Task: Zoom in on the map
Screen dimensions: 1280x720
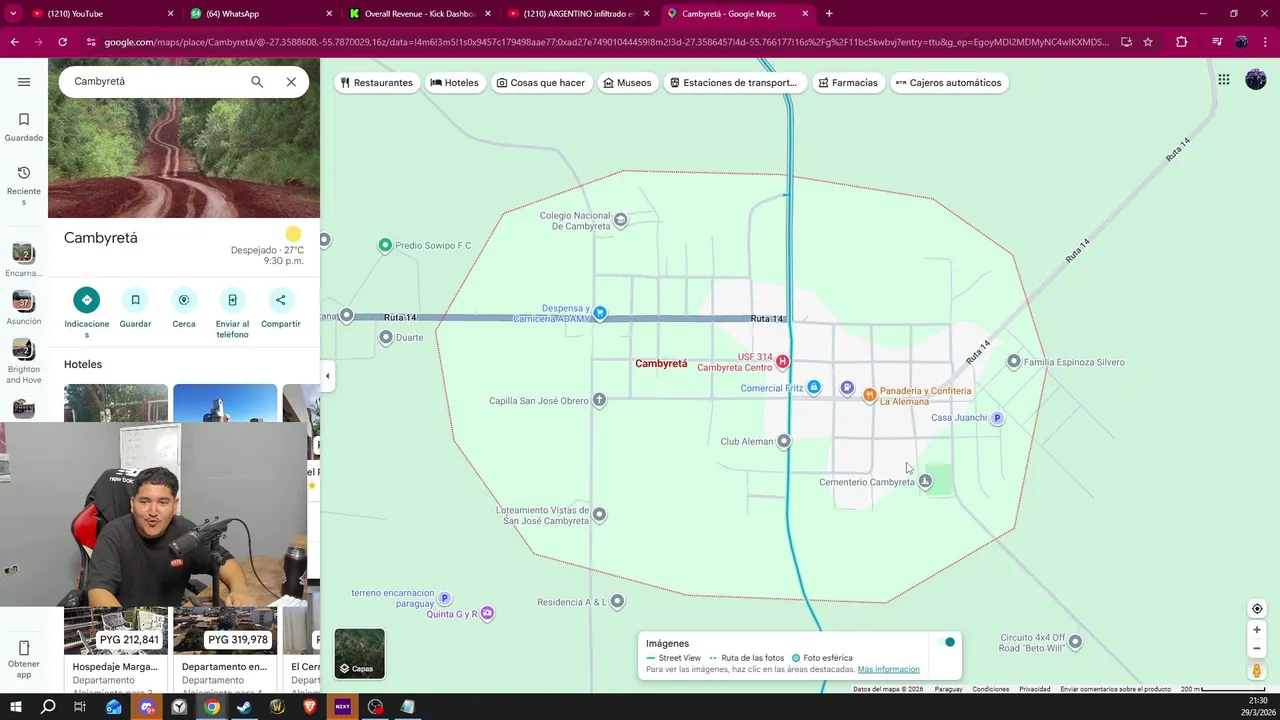Action: pyautogui.click(x=1257, y=630)
